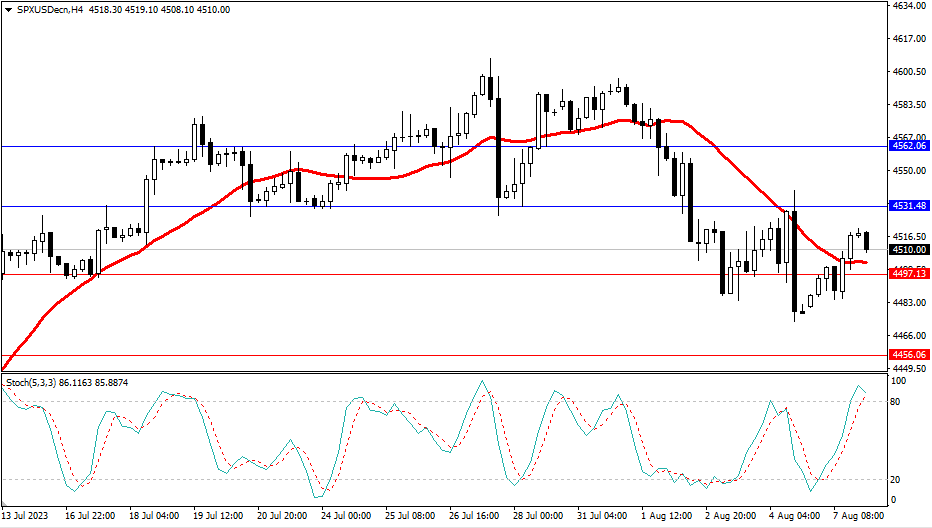This screenshot has width=932, height=528.
Task: Select the red 4456.06 price label
Action: tap(909, 355)
